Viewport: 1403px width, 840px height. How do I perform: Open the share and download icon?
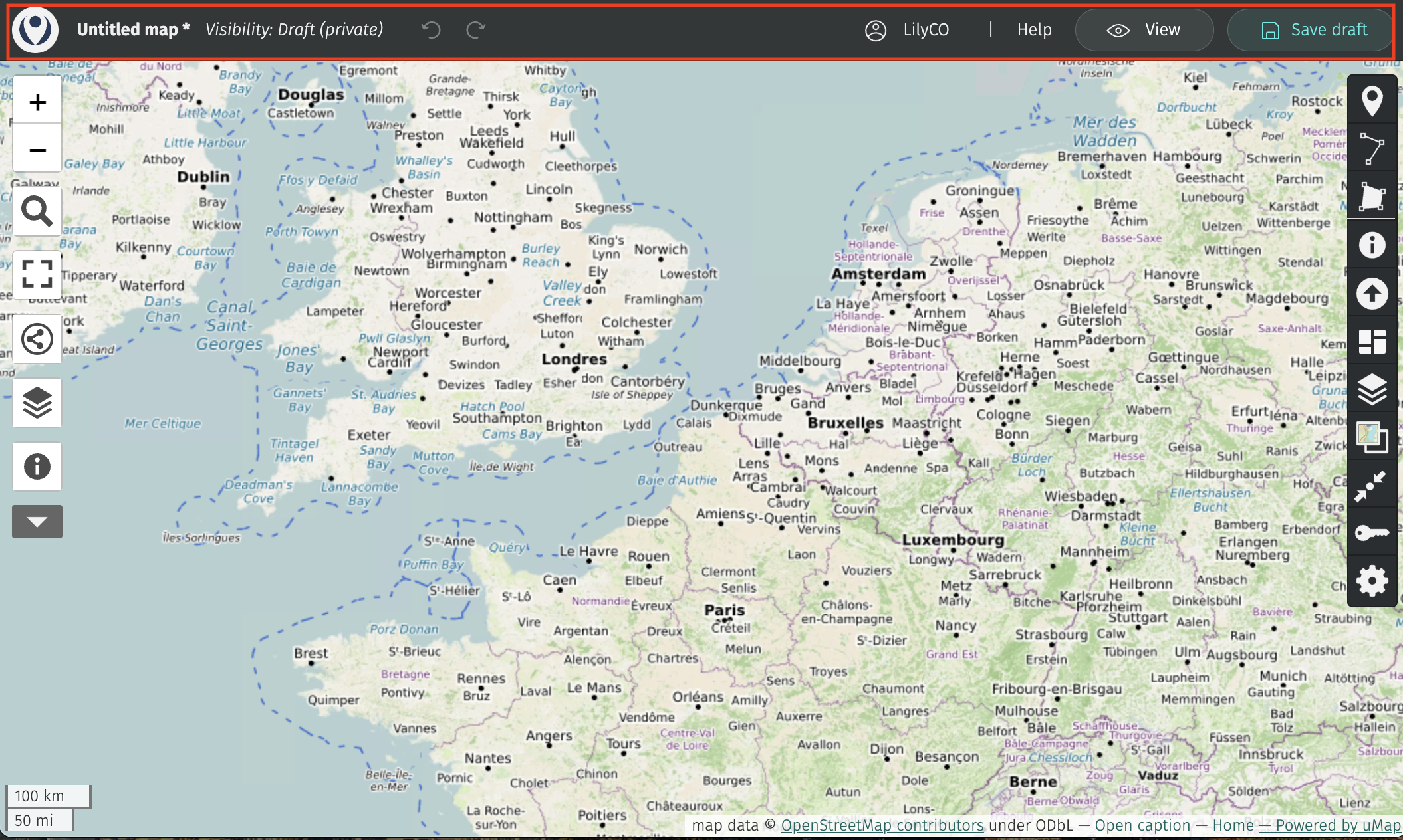tap(37, 339)
